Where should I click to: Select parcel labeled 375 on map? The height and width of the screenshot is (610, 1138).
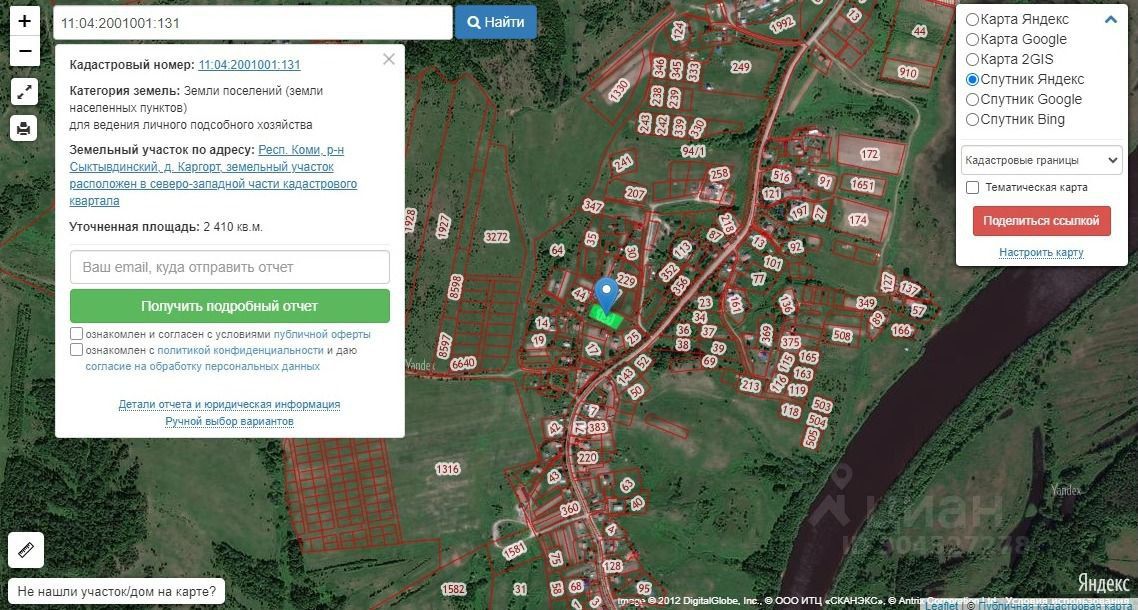[790, 342]
